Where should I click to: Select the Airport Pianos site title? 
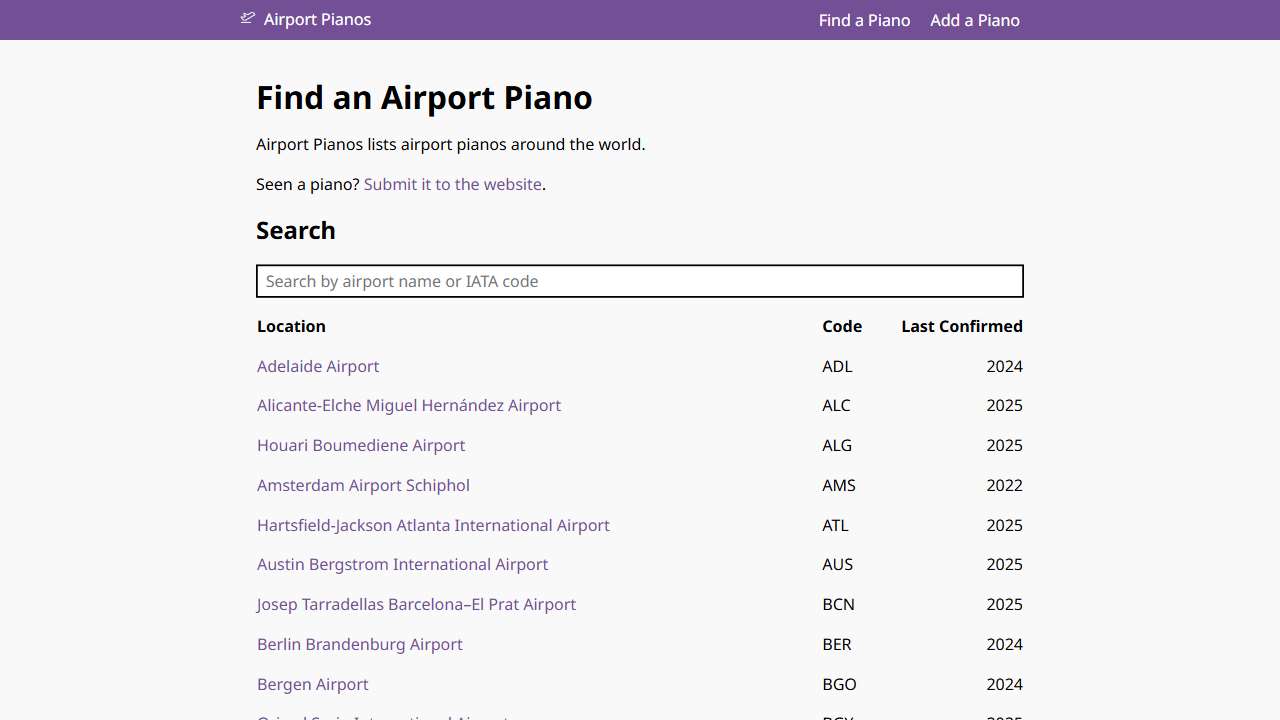tap(316, 19)
